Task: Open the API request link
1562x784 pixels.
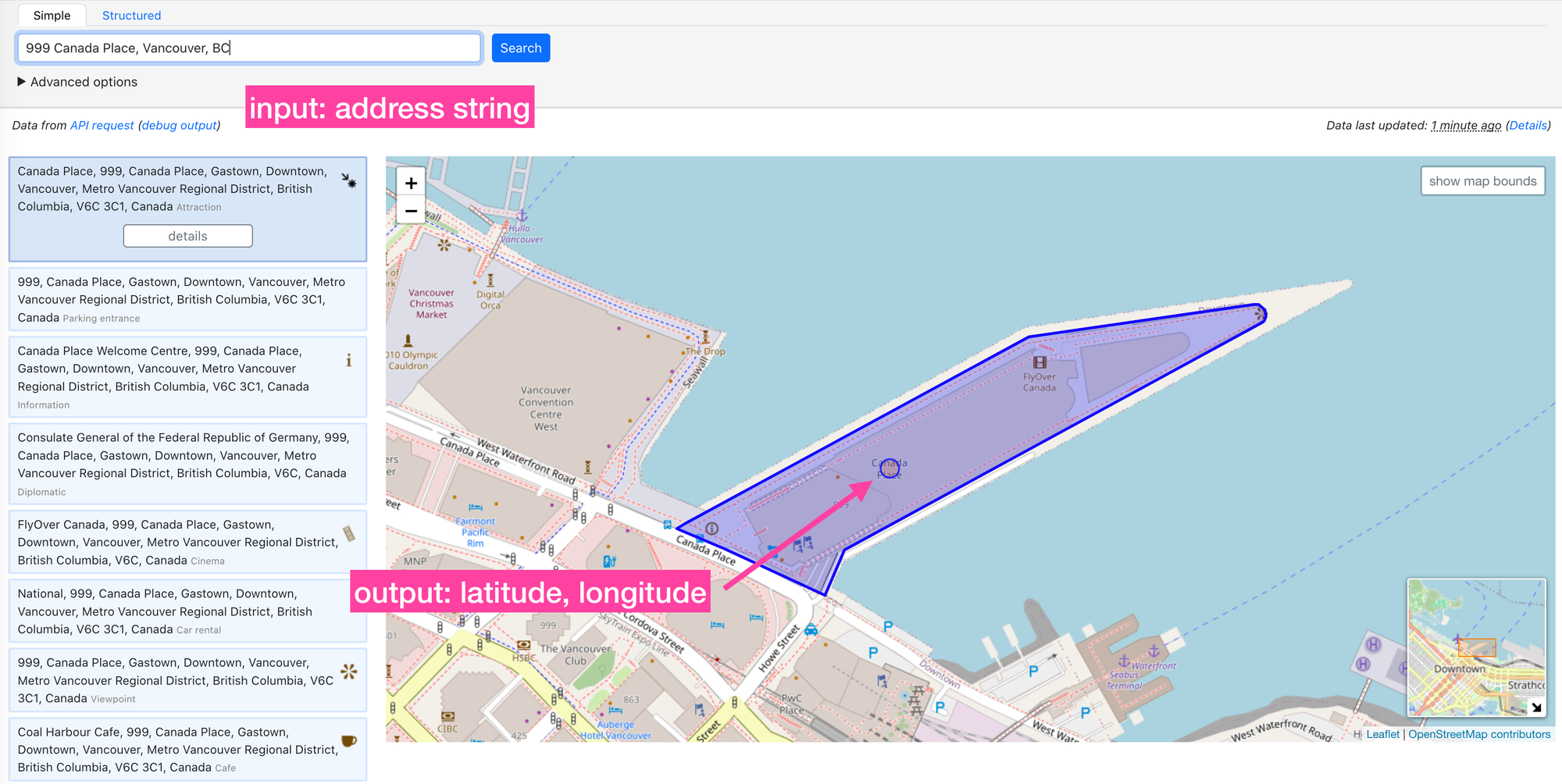Action: (x=102, y=125)
